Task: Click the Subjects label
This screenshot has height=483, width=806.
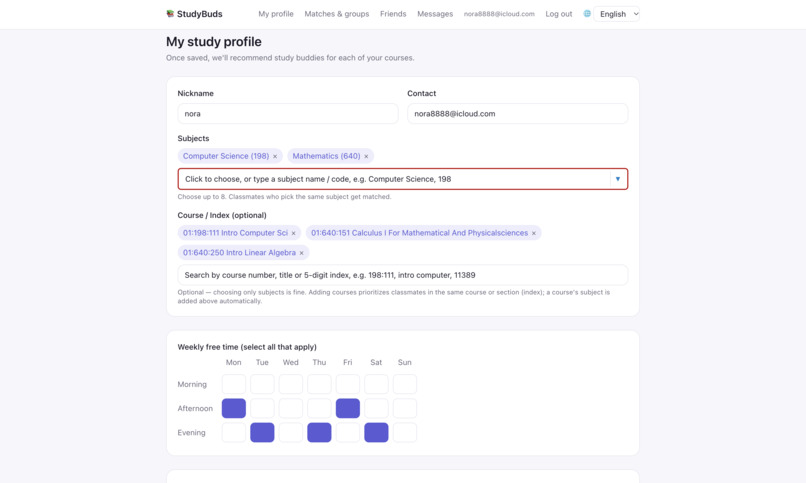Action: point(193,139)
